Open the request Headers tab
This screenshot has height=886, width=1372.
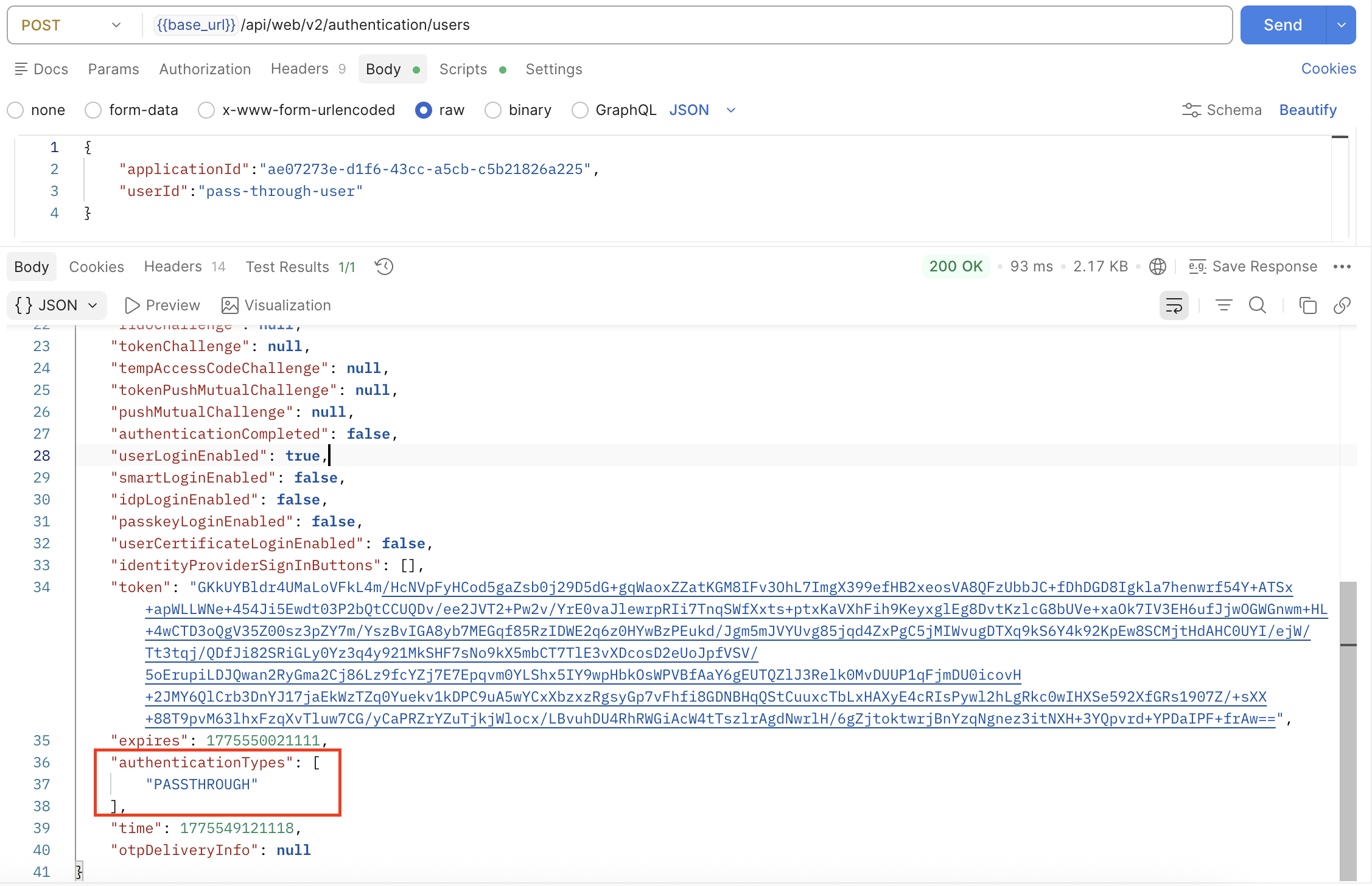tap(308, 69)
